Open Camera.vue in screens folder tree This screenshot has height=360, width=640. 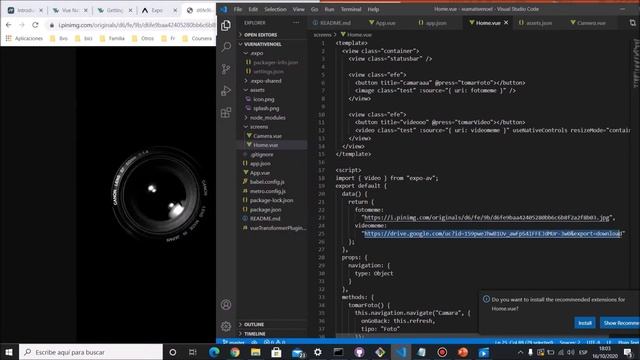click(267, 136)
